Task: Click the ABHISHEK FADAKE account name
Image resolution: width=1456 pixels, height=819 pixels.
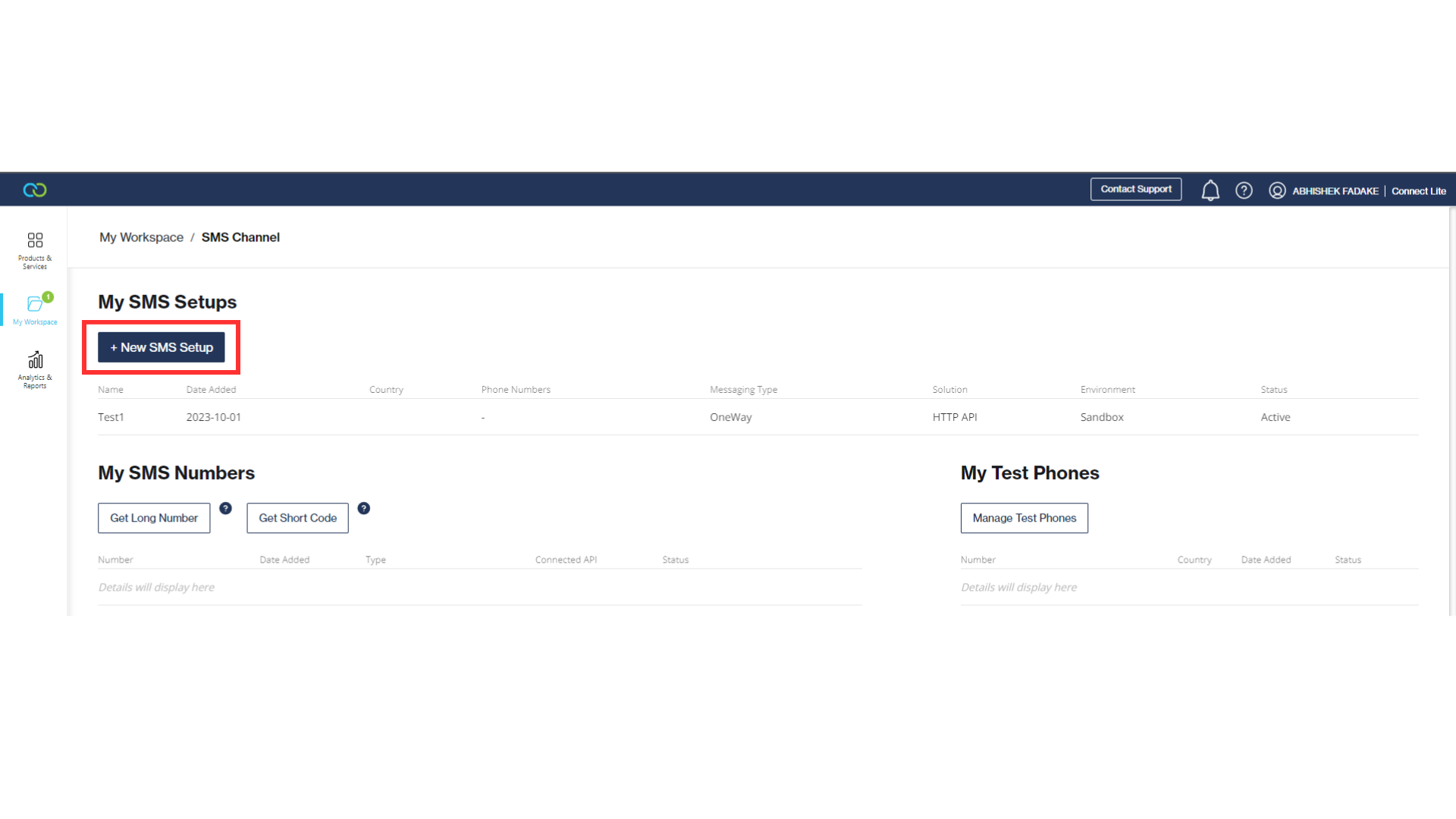Action: click(x=1335, y=191)
